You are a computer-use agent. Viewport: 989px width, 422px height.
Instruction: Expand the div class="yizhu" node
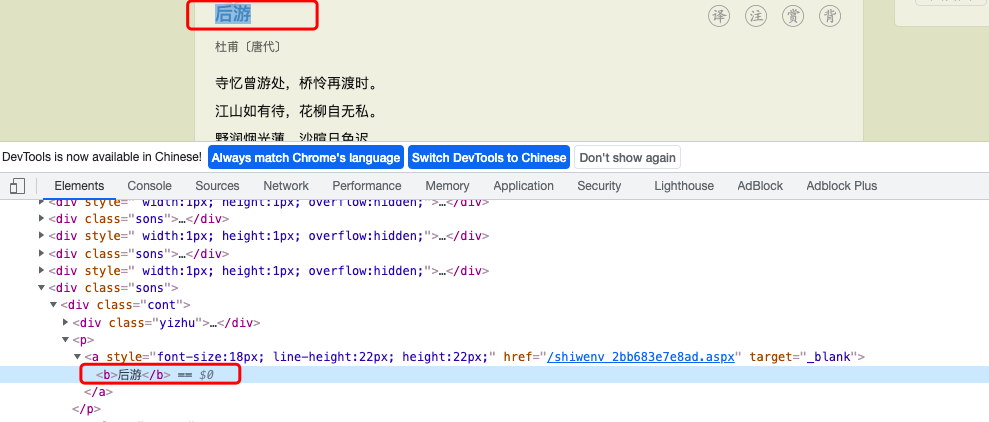click(66, 323)
